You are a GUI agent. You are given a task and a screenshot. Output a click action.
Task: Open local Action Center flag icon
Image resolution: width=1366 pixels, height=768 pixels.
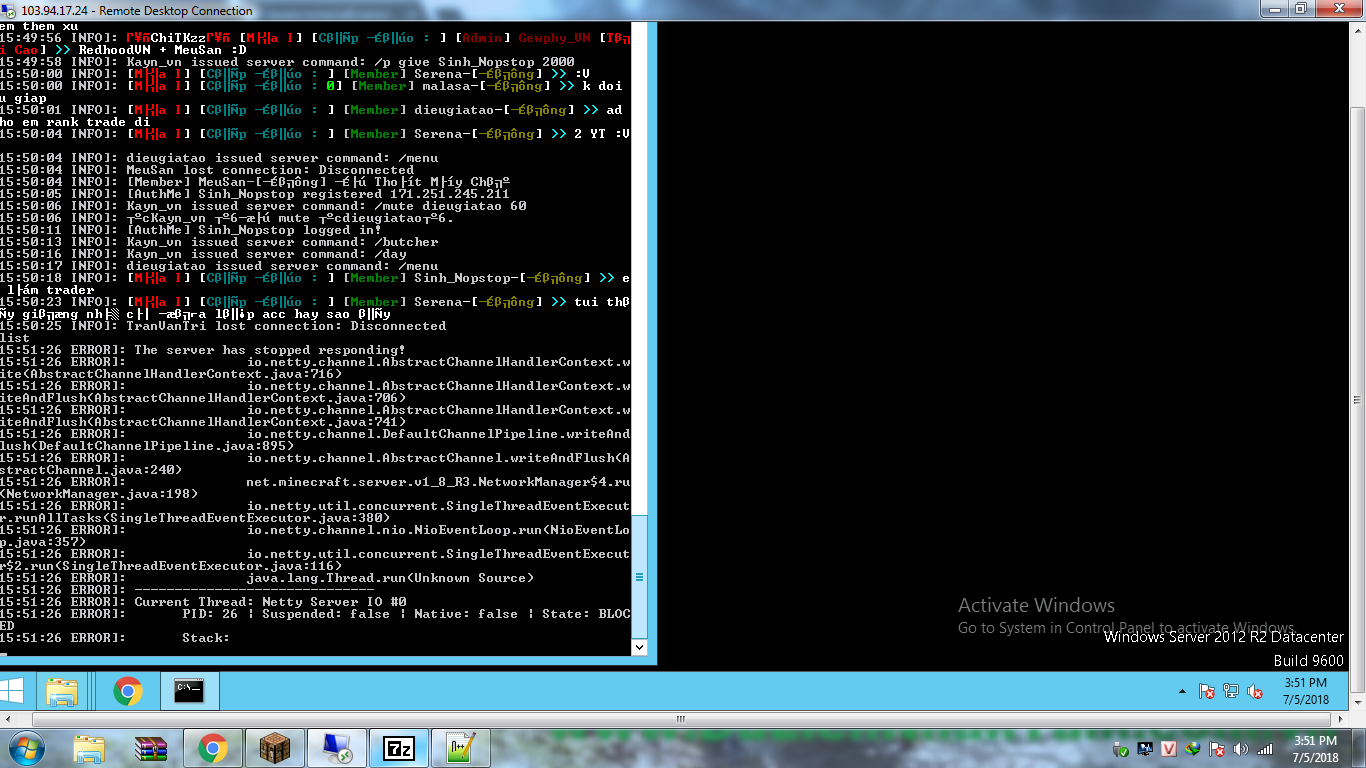click(1217, 749)
